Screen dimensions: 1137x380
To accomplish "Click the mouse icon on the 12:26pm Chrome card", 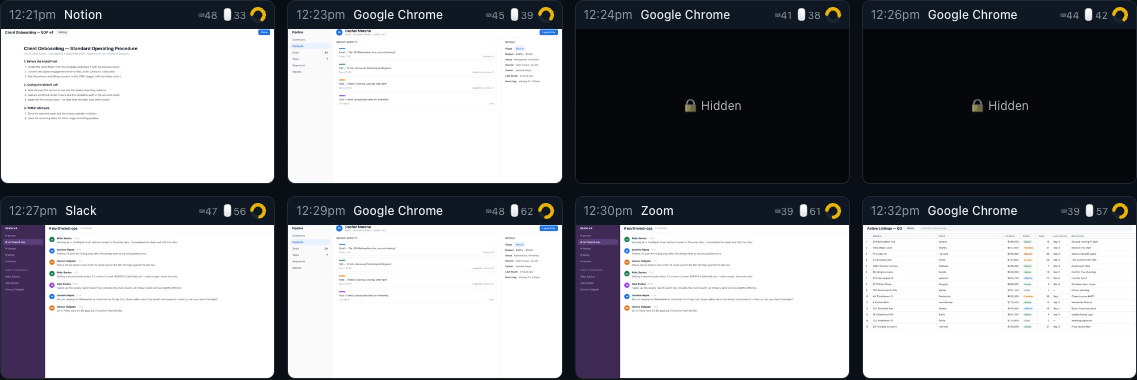I will point(1089,15).
